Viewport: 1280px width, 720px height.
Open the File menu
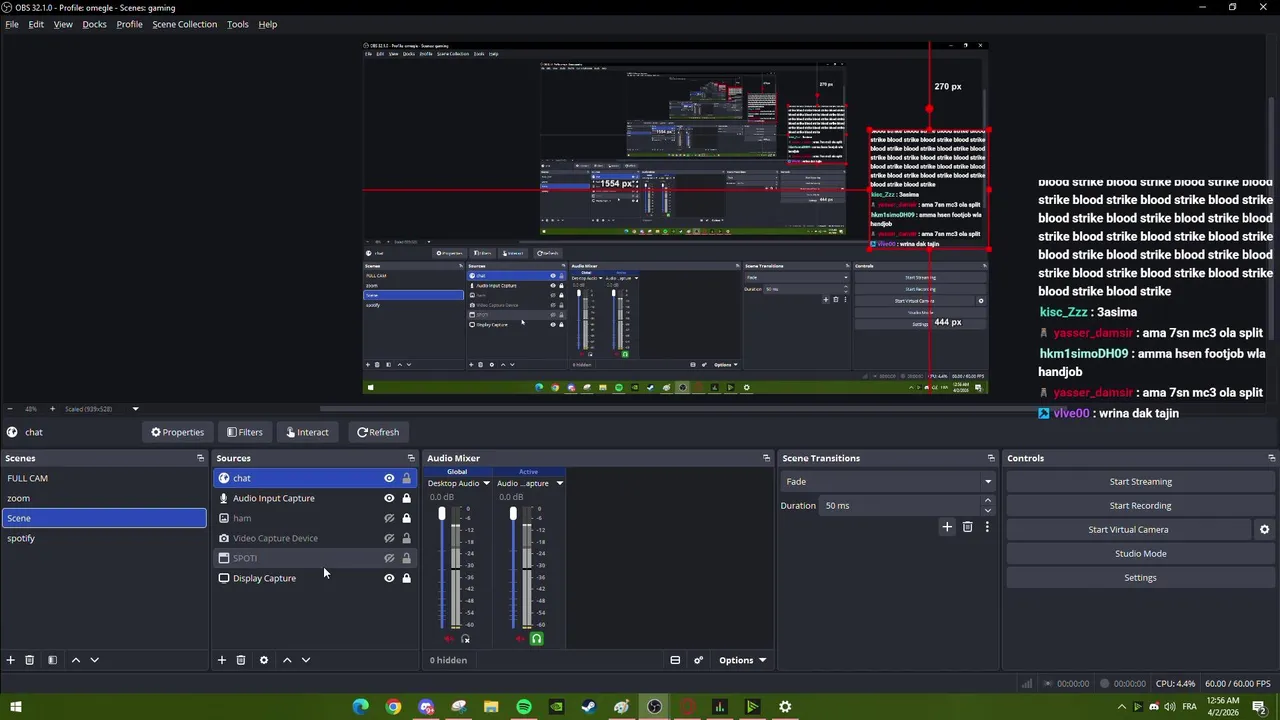coord(12,24)
